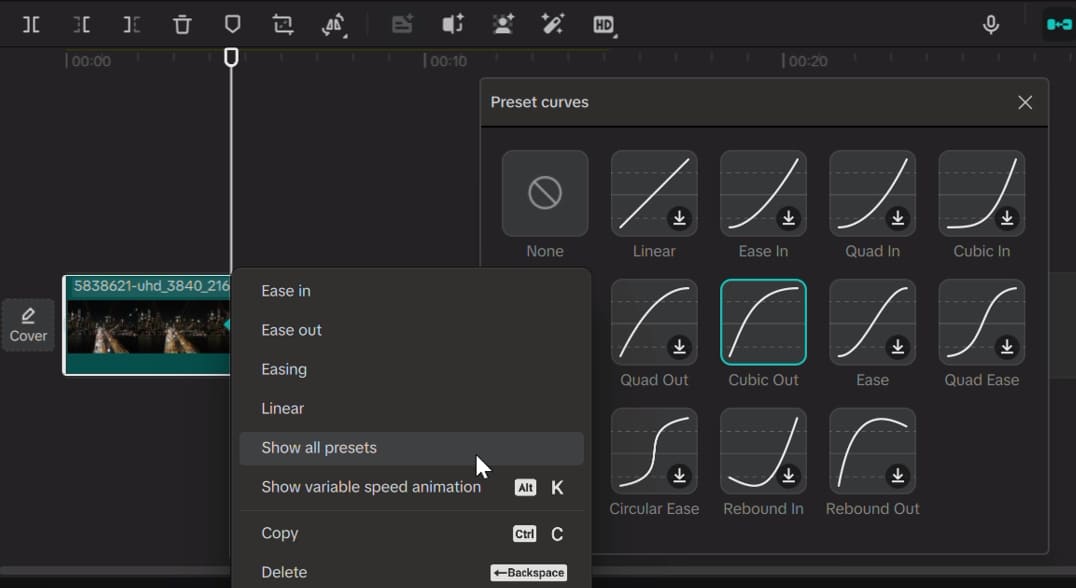Select the Quad Out preset curve
Image resolution: width=1076 pixels, height=588 pixels.
654,322
